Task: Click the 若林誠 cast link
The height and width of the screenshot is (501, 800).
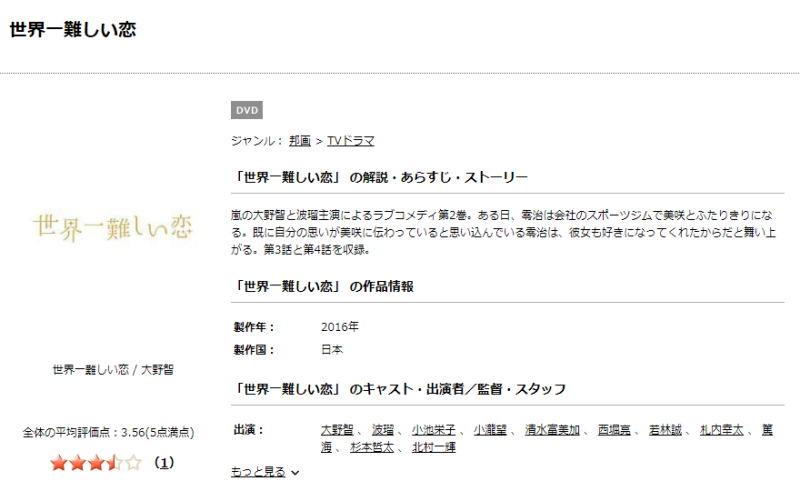Action: coord(666,430)
